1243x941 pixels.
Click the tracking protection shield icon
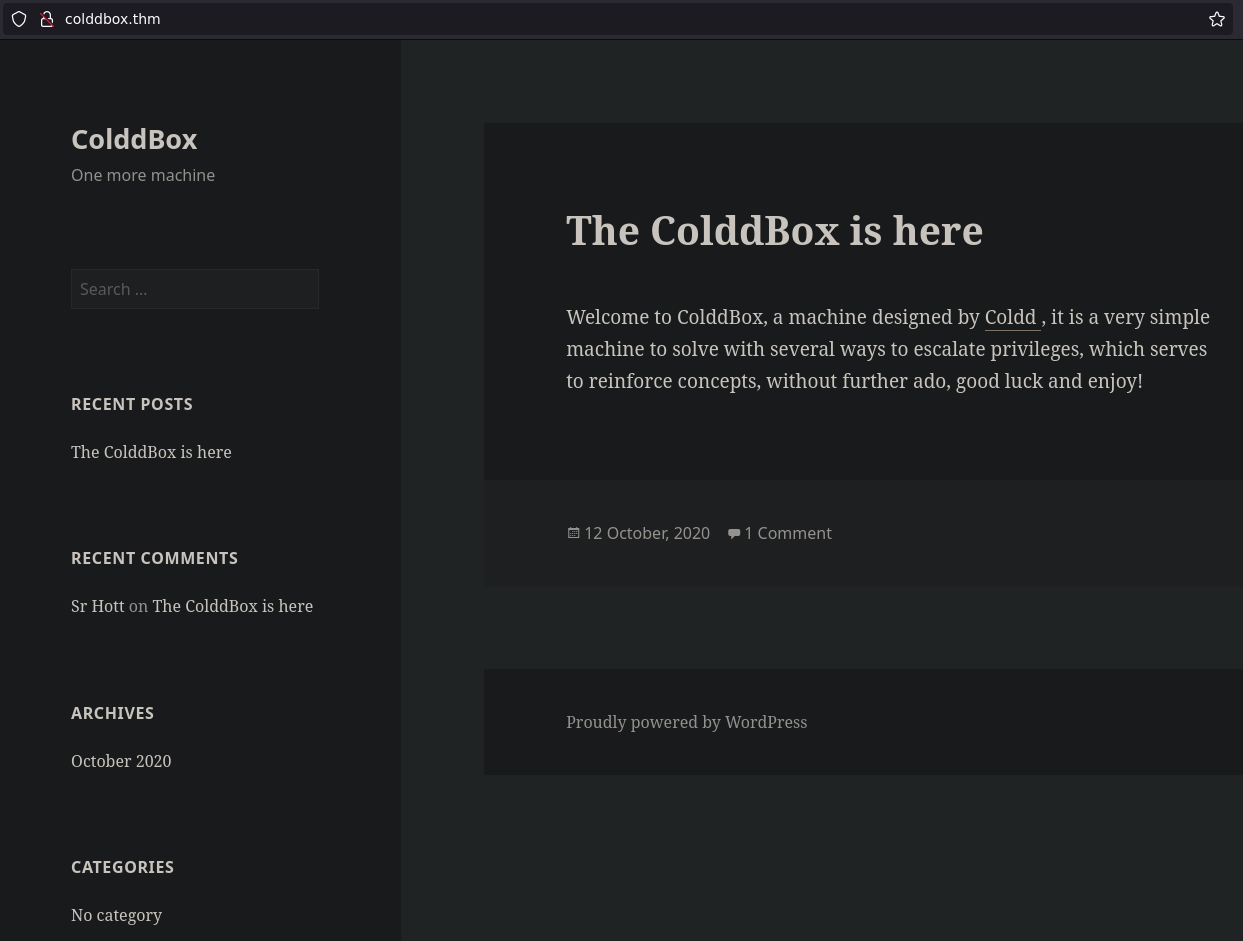click(19, 19)
